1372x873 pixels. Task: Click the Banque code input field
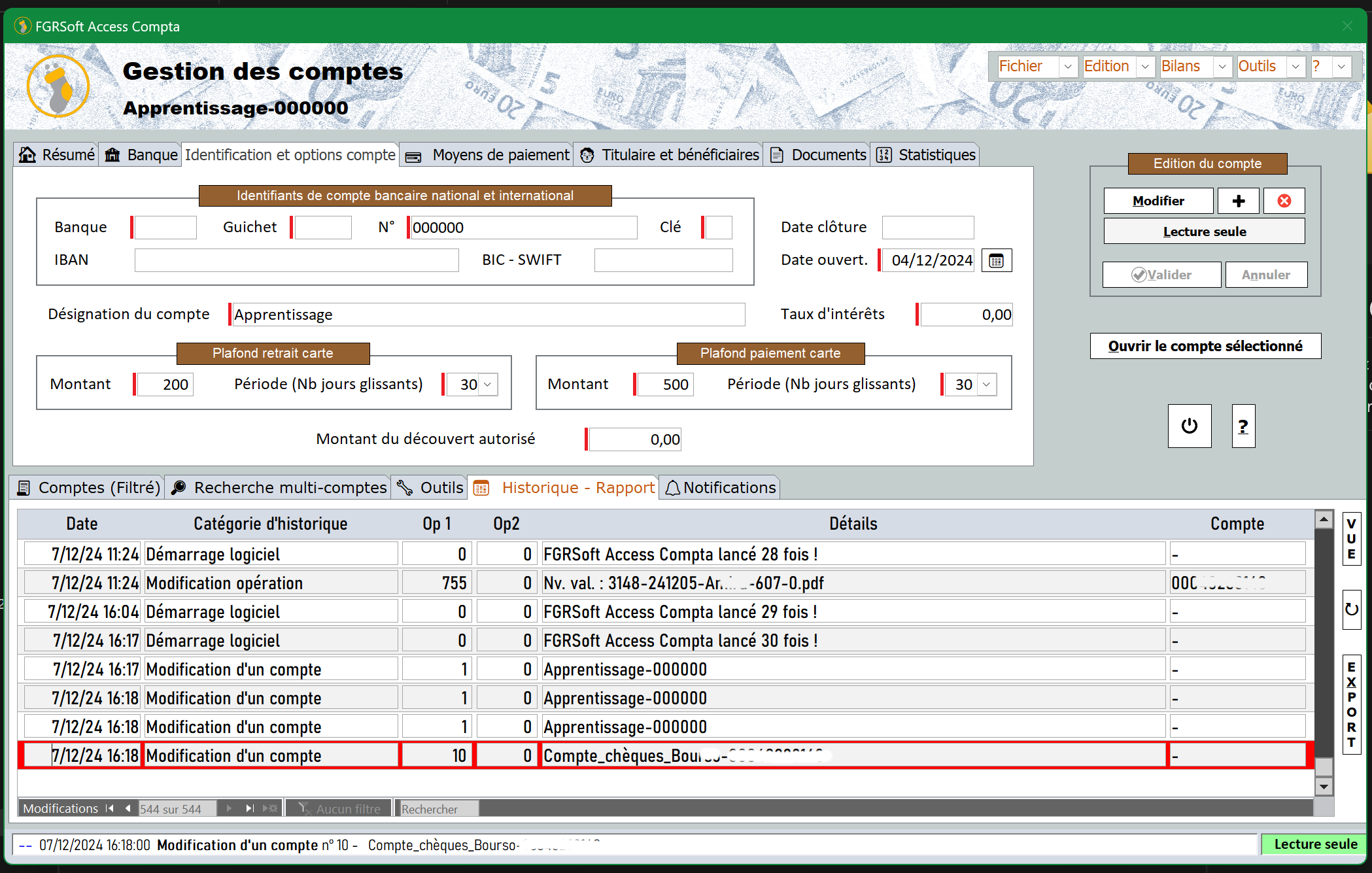pos(165,228)
